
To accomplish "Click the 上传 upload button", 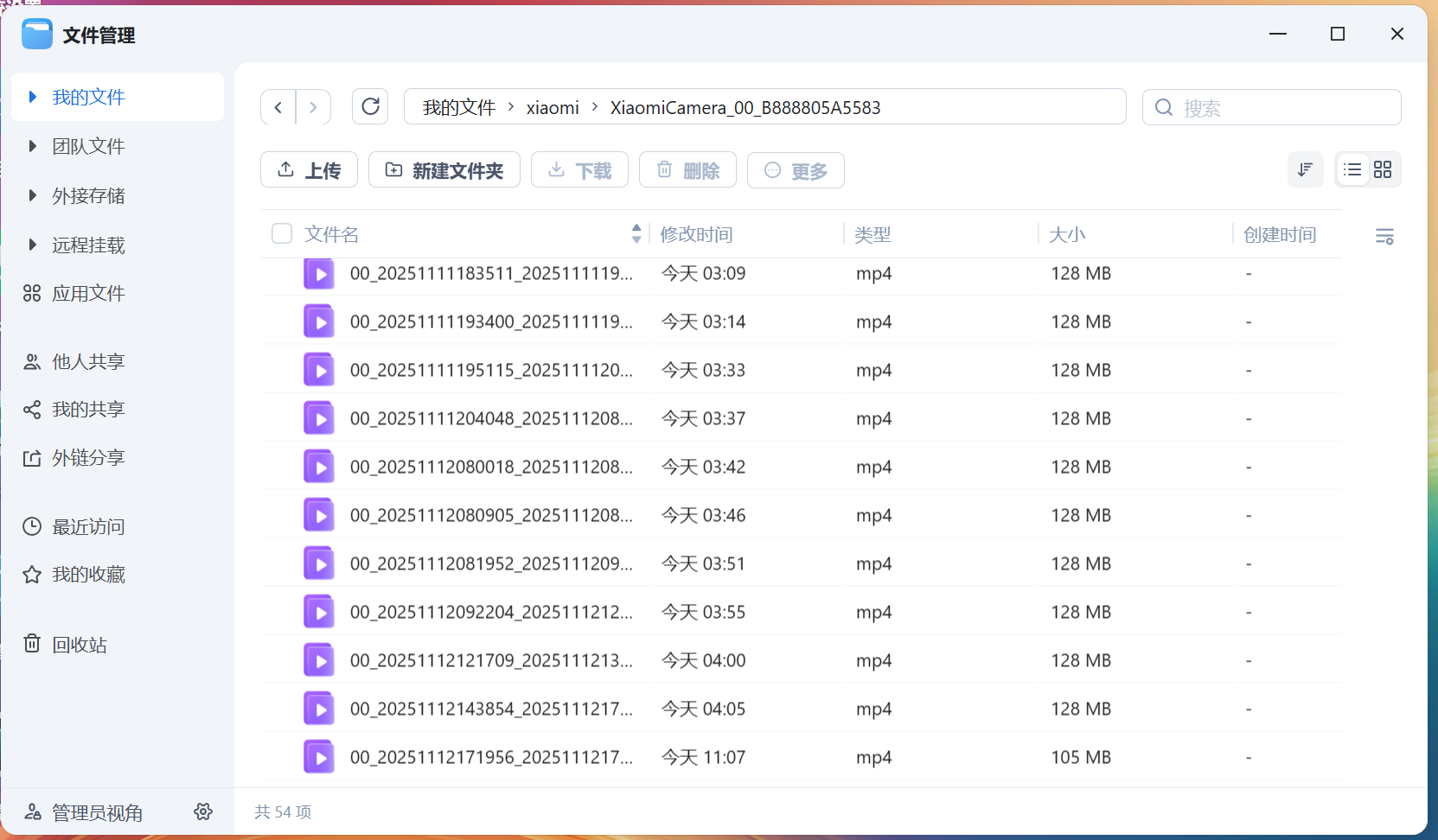I will 309,170.
